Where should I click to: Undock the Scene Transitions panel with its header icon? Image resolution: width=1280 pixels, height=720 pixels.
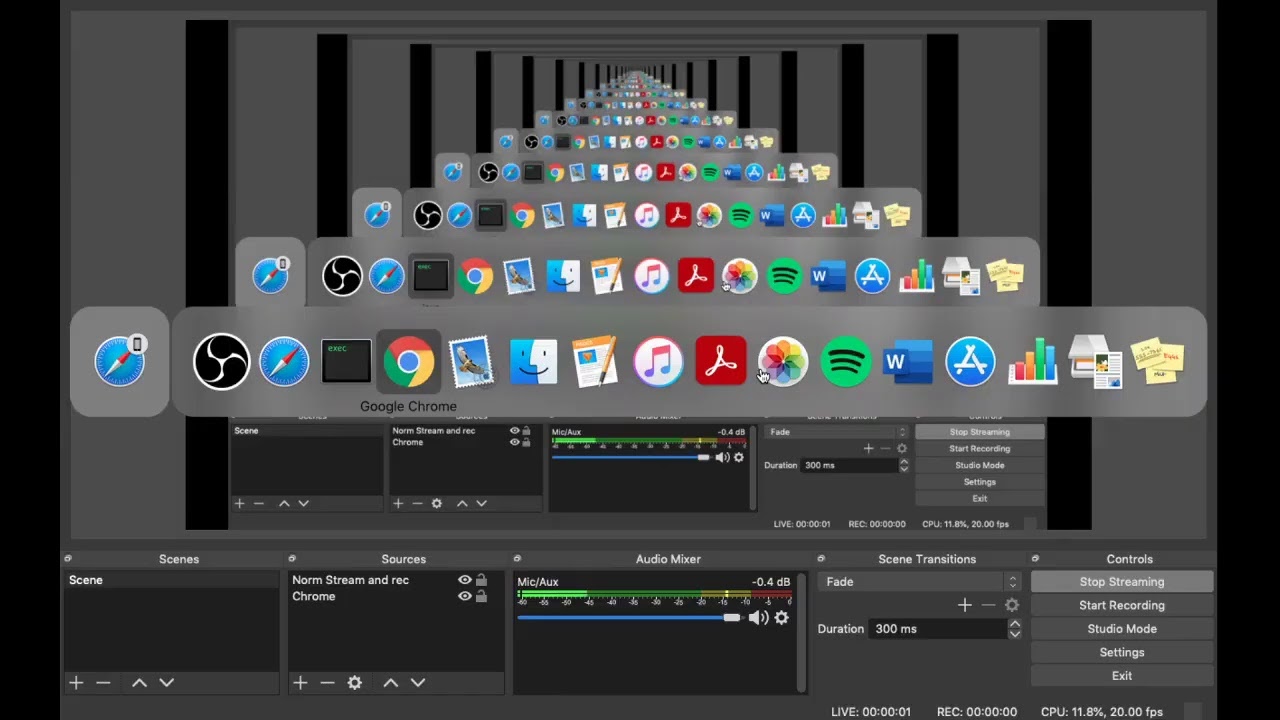821,559
